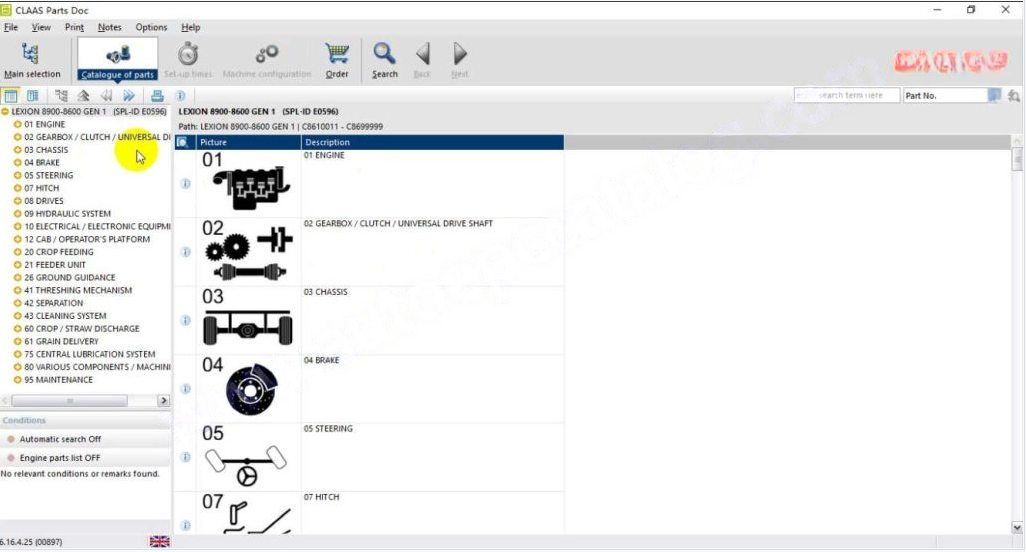Toggle the first tree panel view icon
1026x552 pixels.
point(11,96)
